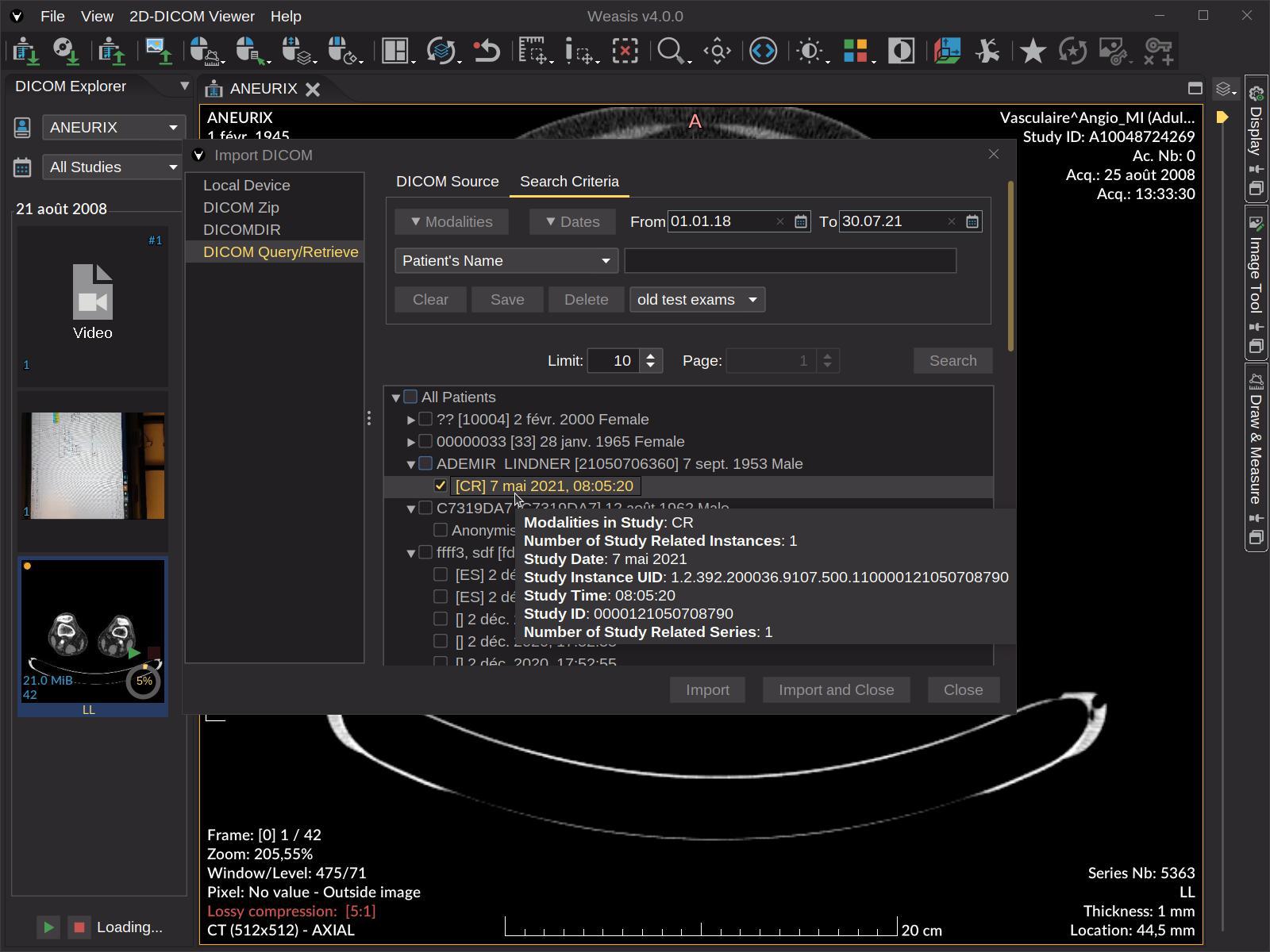Select the Import DICOM files icon
1270x952 pixels.
(x=25, y=52)
